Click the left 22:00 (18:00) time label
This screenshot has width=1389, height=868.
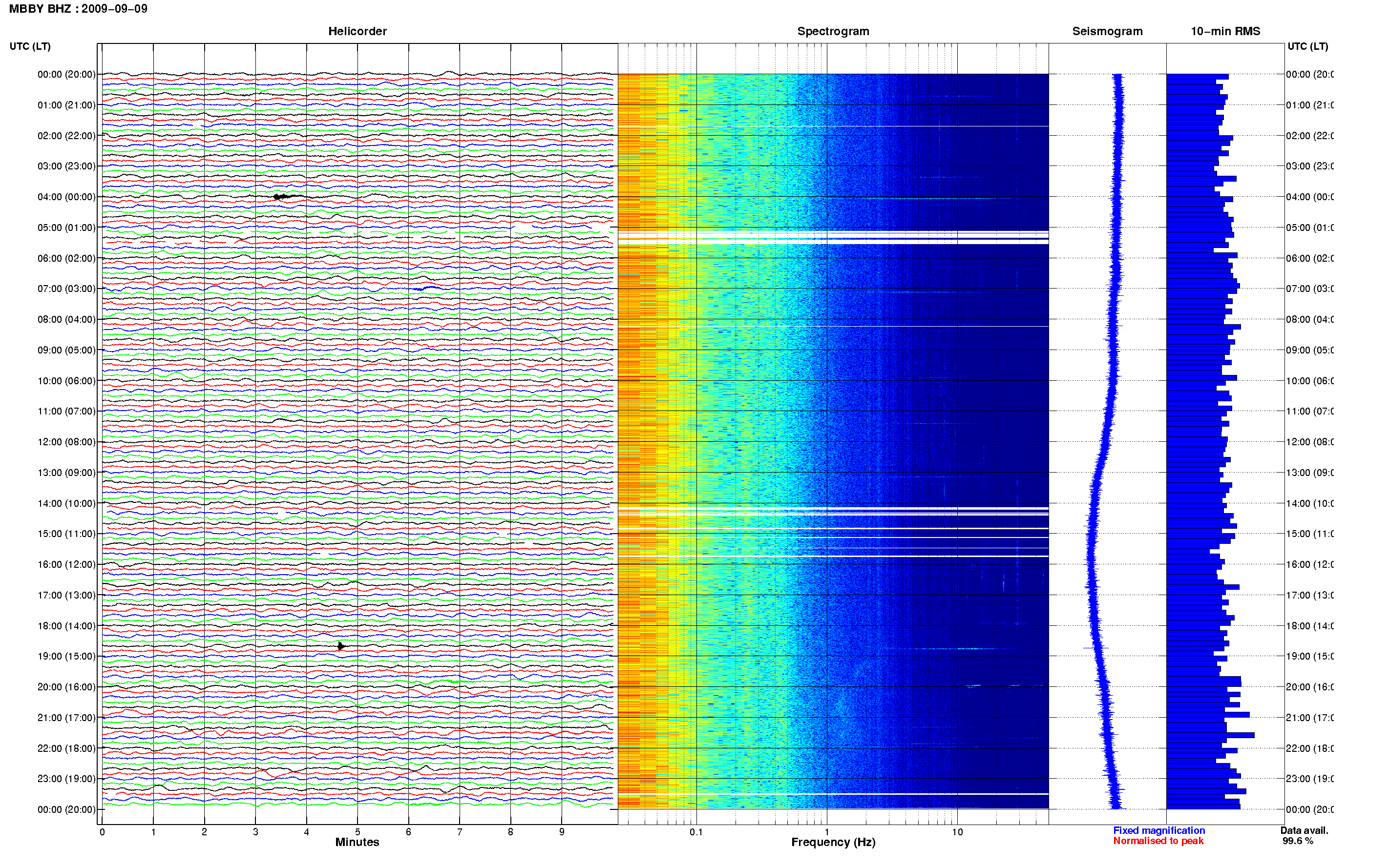[66, 748]
